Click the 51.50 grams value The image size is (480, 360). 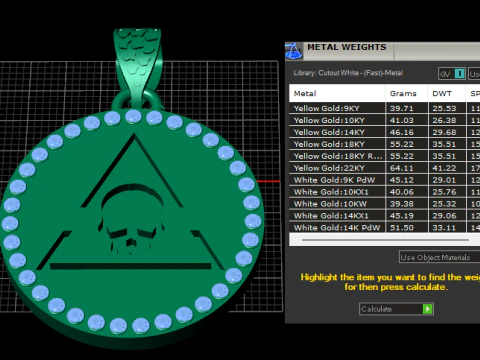(x=402, y=228)
